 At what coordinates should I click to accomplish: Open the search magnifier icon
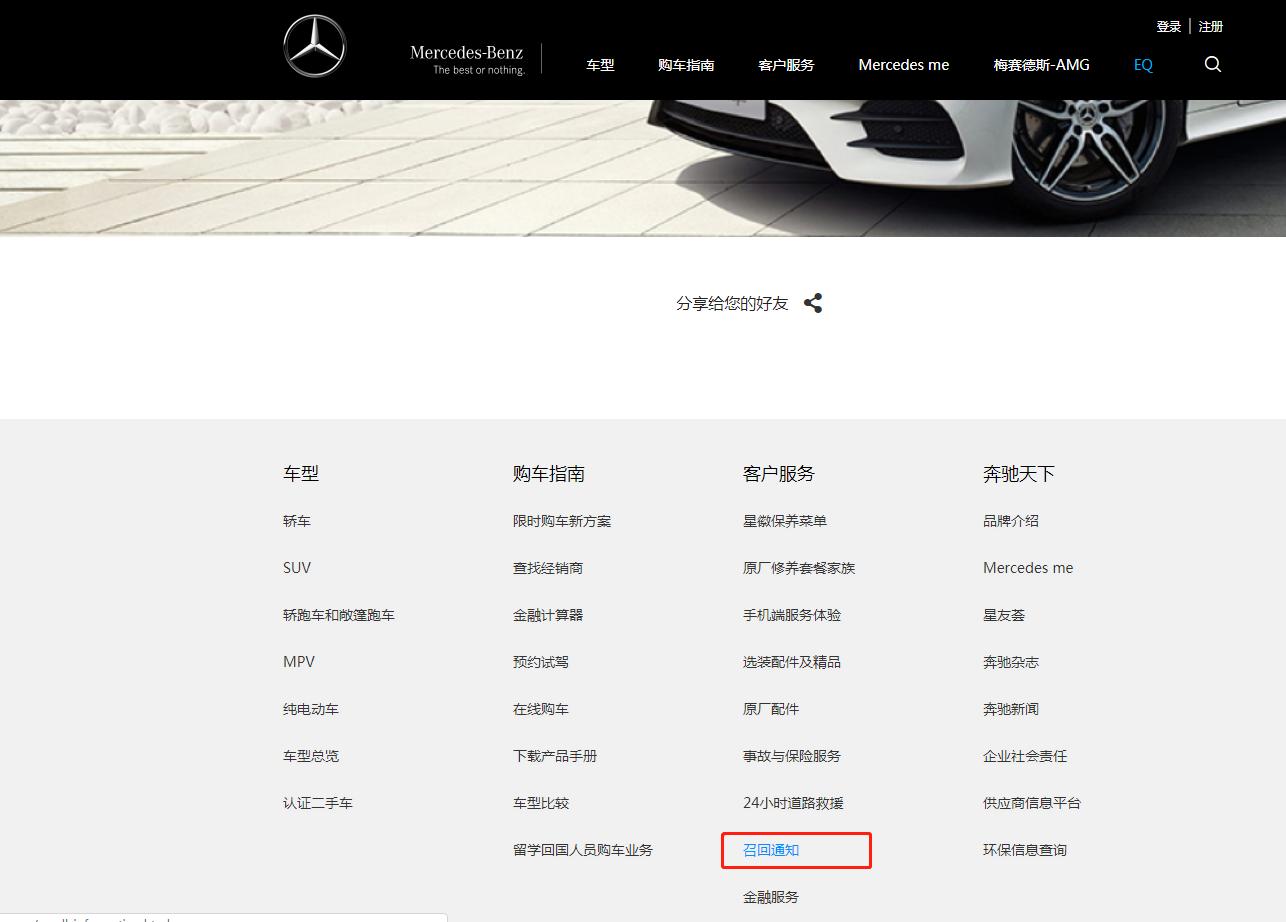coord(1213,64)
